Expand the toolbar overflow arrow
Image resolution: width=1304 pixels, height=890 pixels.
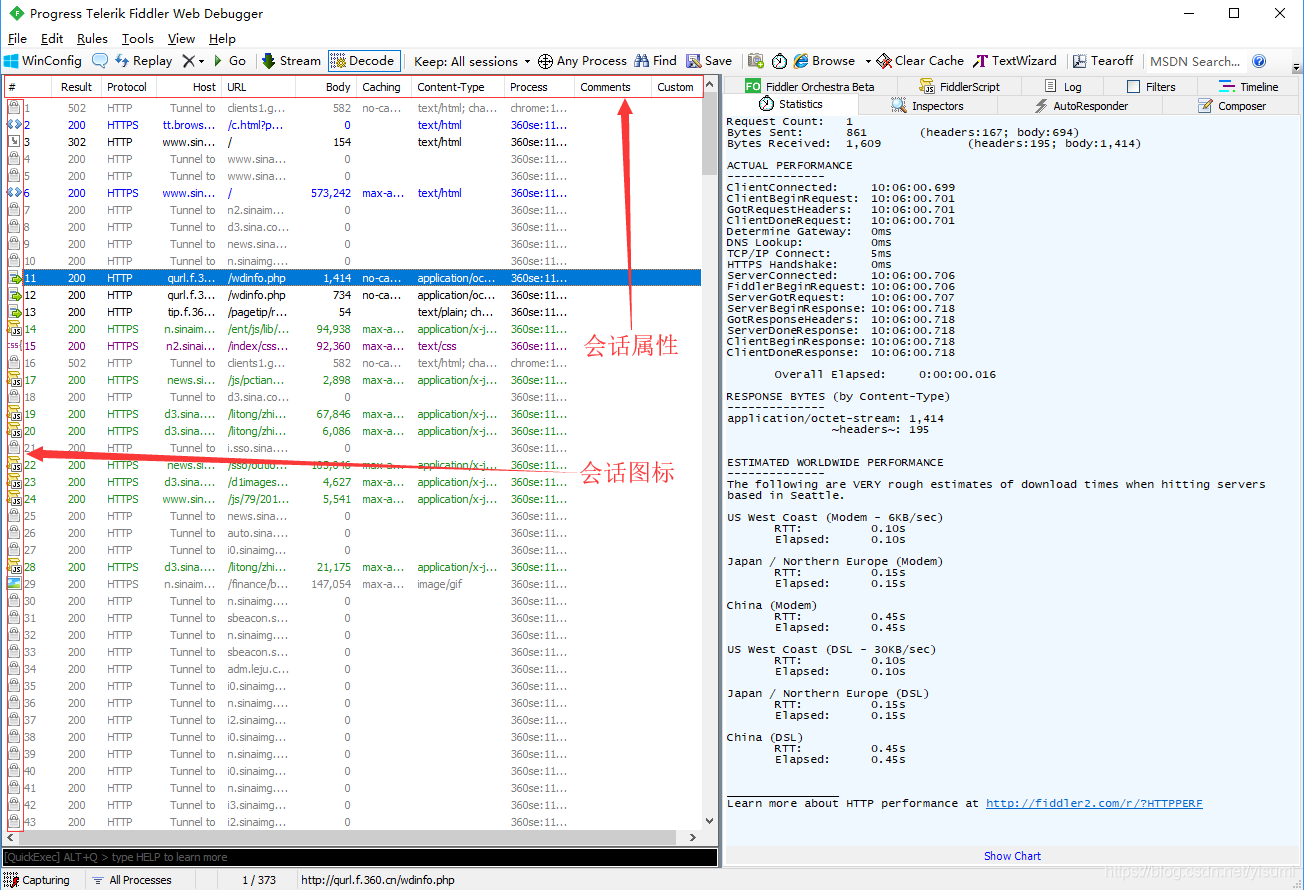(1295, 67)
